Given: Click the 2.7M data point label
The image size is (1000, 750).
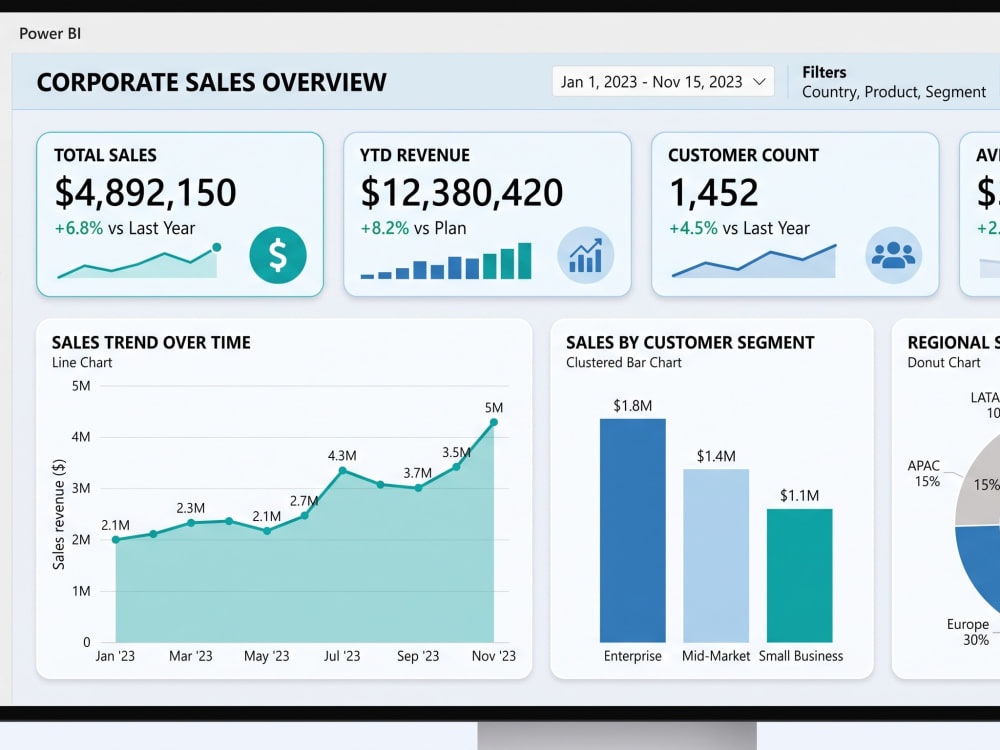Looking at the screenshot, I should [304, 501].
